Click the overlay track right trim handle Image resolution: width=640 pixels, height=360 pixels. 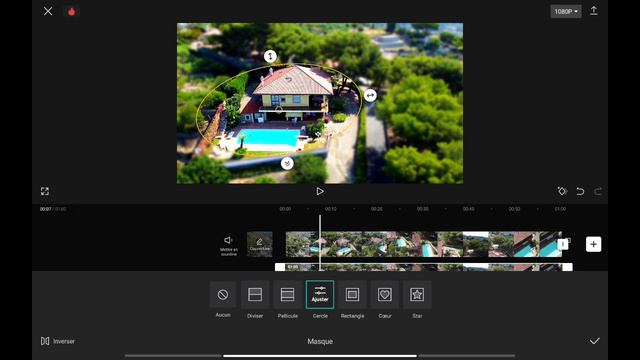567,267
